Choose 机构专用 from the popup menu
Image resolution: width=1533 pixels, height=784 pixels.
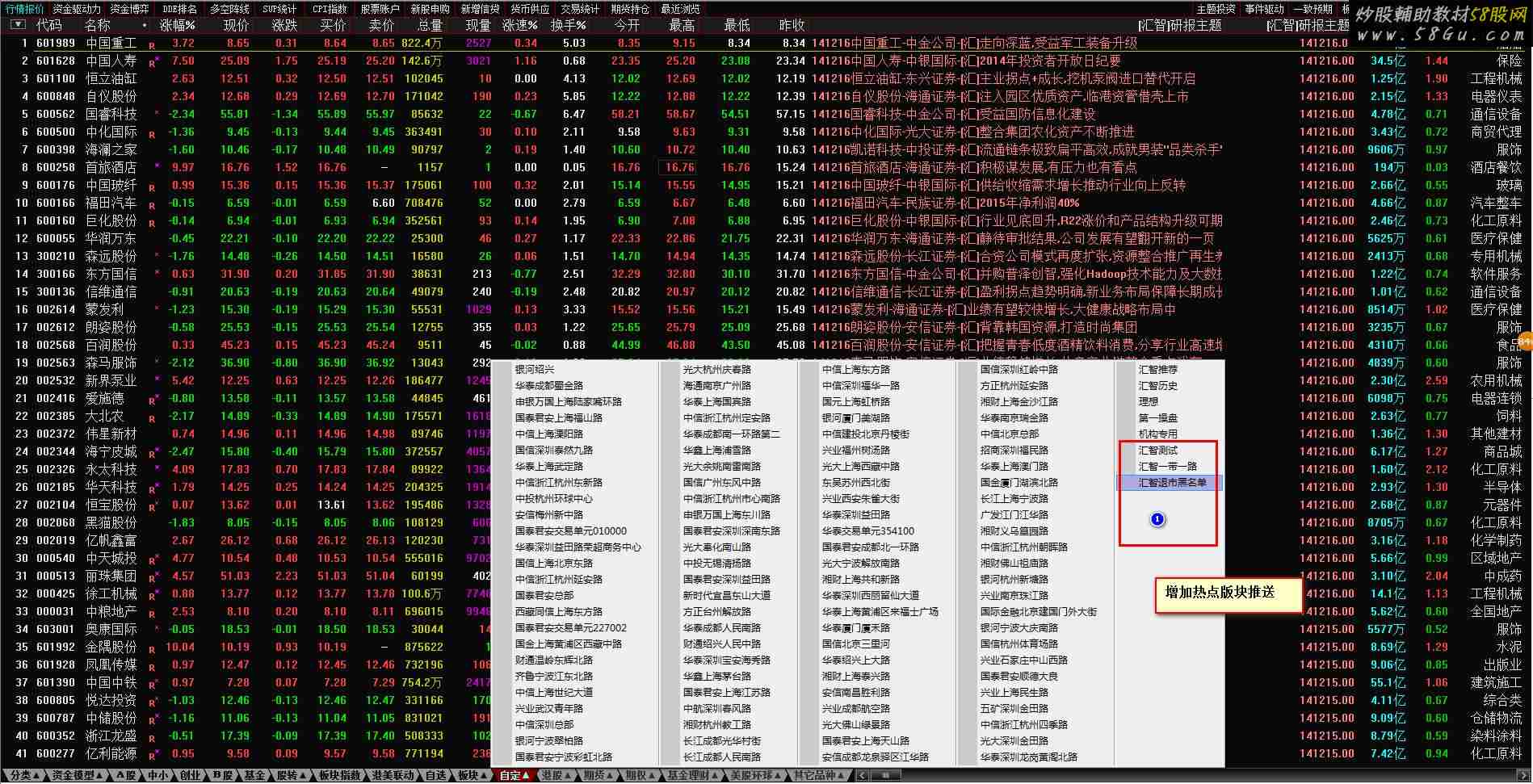tap(1157, 434)
